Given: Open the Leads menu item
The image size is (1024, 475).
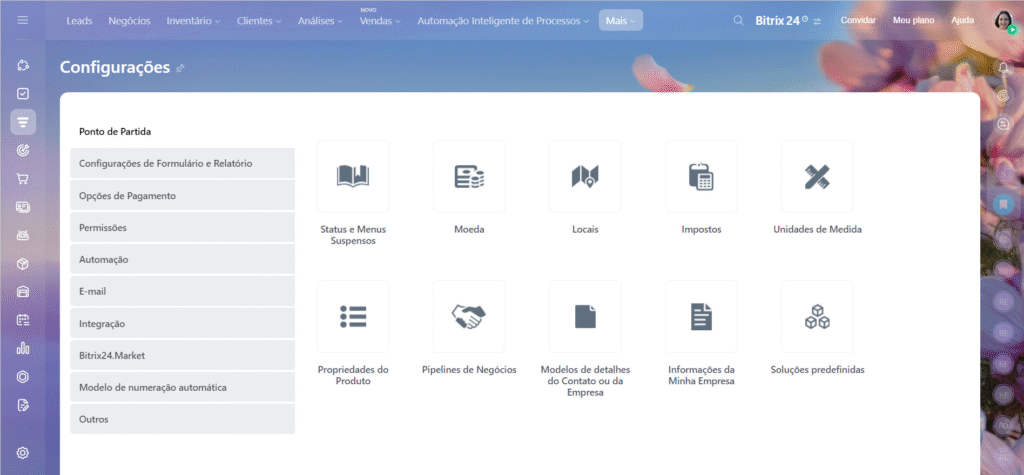Looking at the screenshot, I should 80,20.
